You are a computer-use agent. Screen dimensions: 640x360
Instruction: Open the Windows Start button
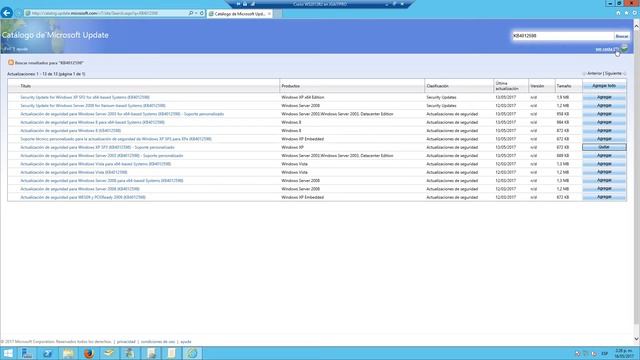click(8, 353)
